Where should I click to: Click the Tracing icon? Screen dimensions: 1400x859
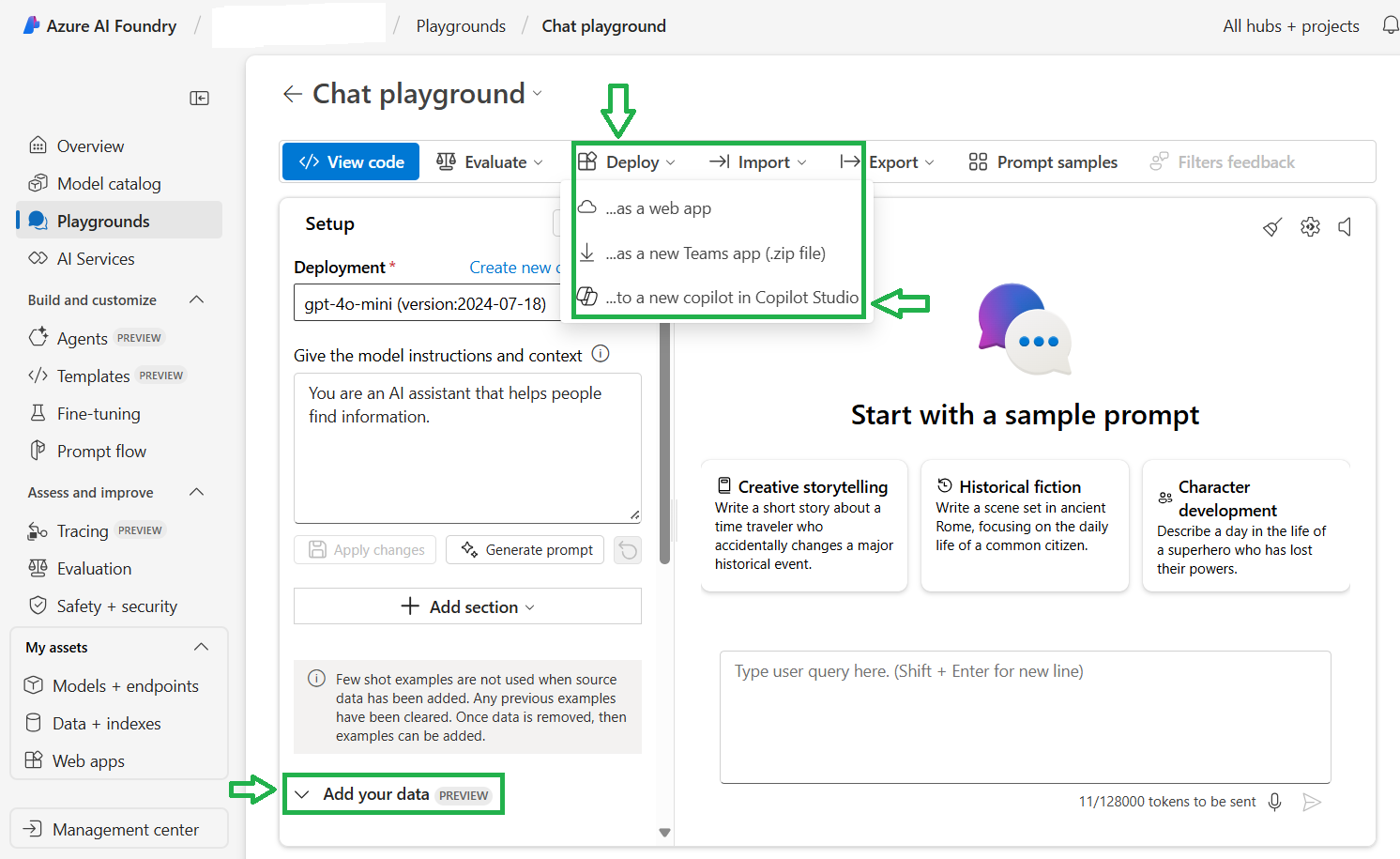click(38, 531)
